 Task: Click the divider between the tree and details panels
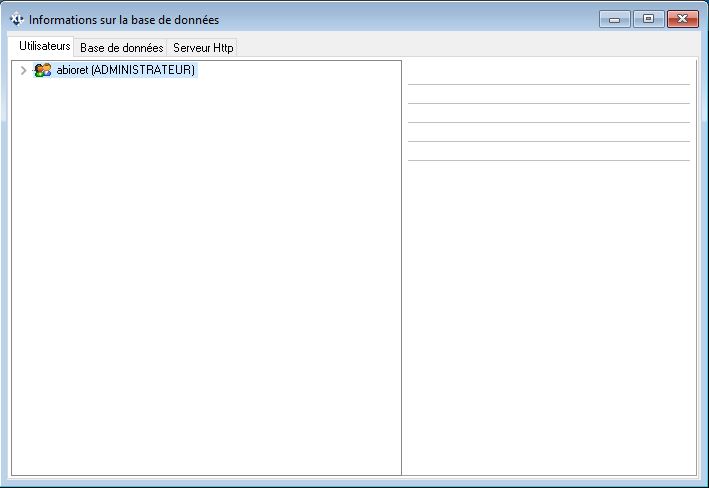click(x=402, y=268)
